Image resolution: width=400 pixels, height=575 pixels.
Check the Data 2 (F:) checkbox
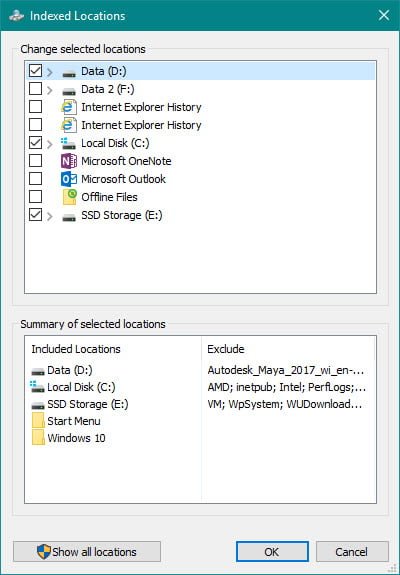[x=35, y=88]
